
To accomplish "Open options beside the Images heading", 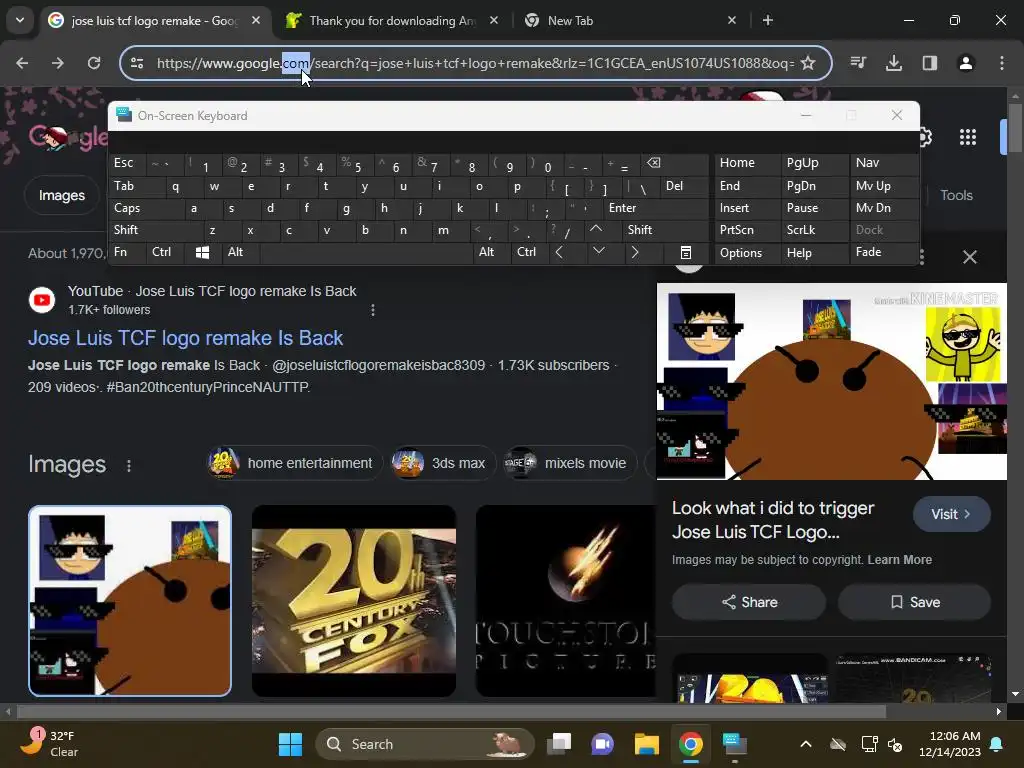I will click(x=129, y=466).
